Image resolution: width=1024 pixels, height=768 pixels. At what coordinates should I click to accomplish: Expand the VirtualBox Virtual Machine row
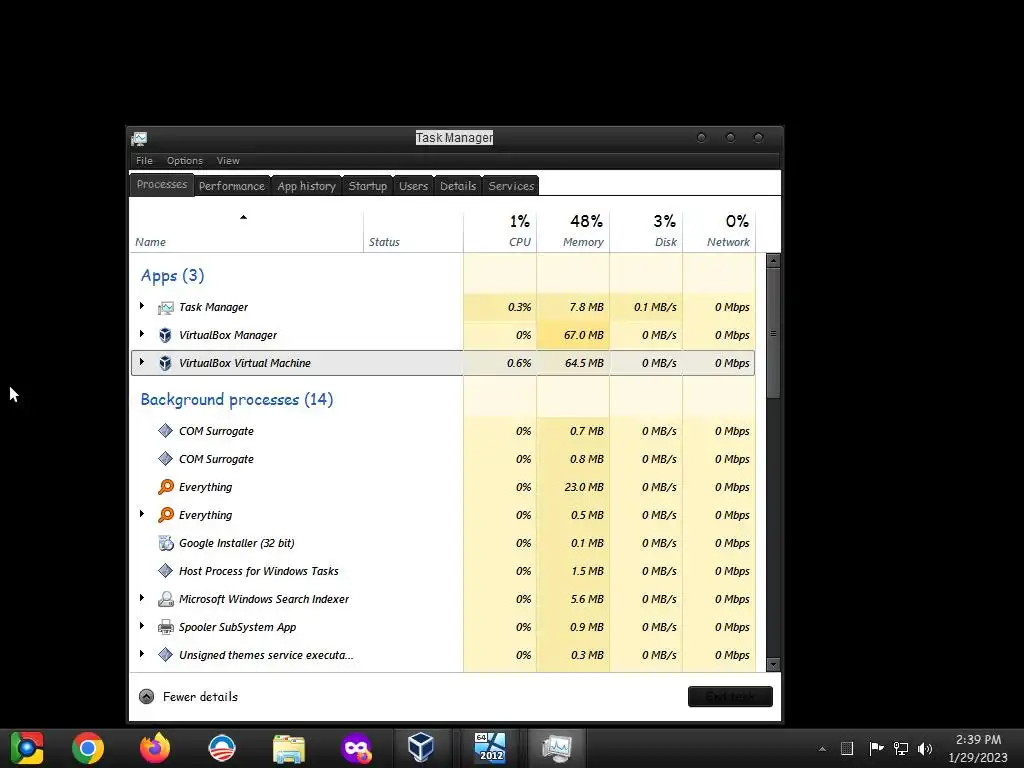tap(142, 362)
